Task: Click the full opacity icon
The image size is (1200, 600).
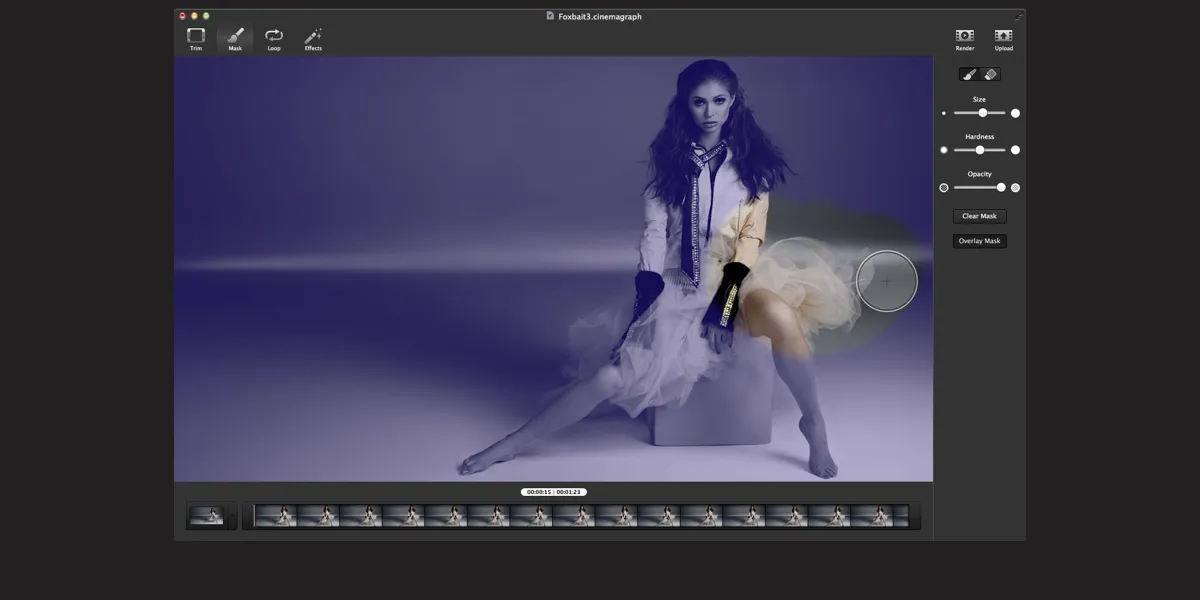Action: click(1015, 187)
